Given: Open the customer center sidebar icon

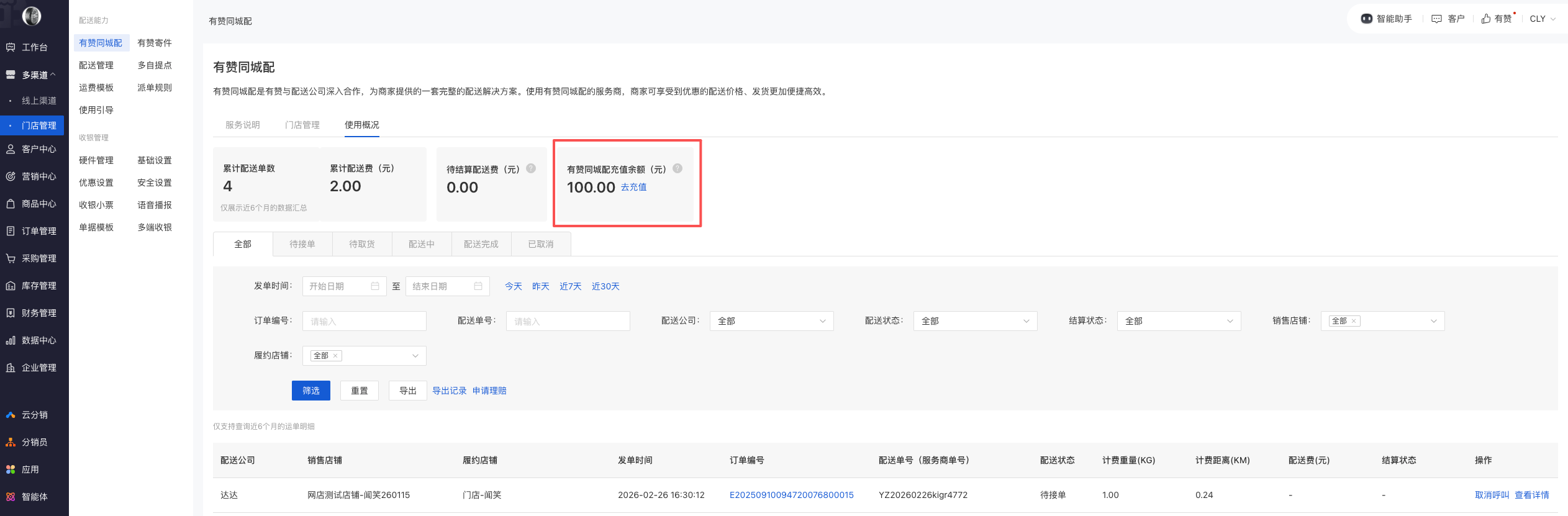Looking at the screenshot, I should pyautogui.click(x=11, y=149).
